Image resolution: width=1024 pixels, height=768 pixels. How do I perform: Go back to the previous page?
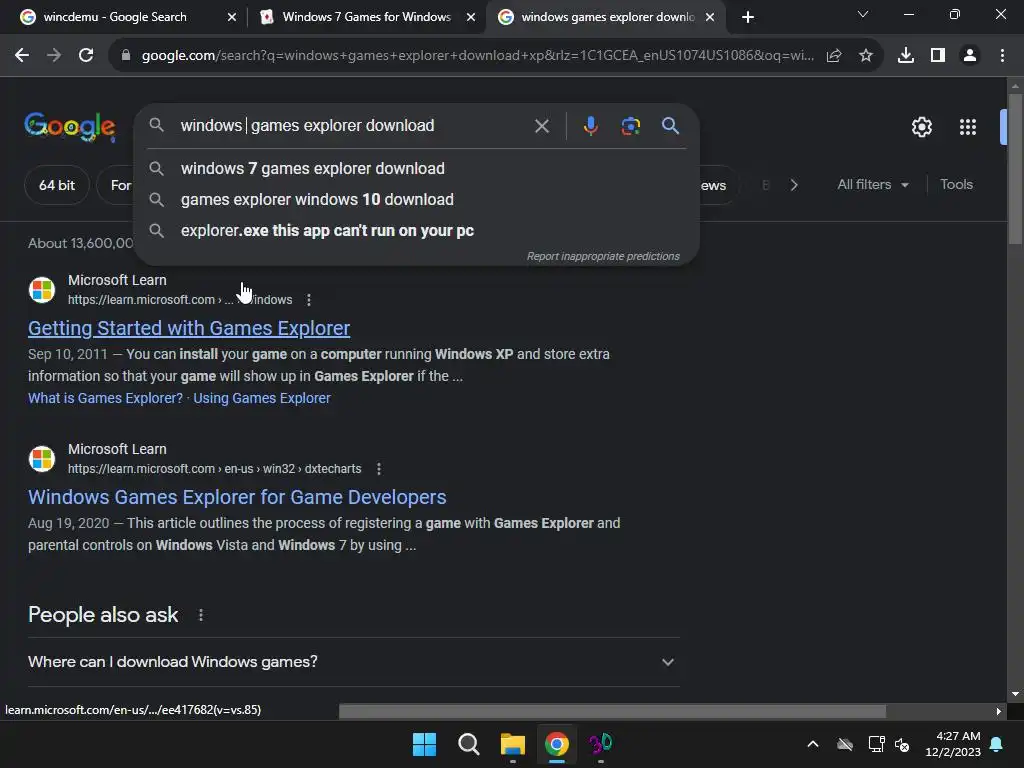click(22, 56)
